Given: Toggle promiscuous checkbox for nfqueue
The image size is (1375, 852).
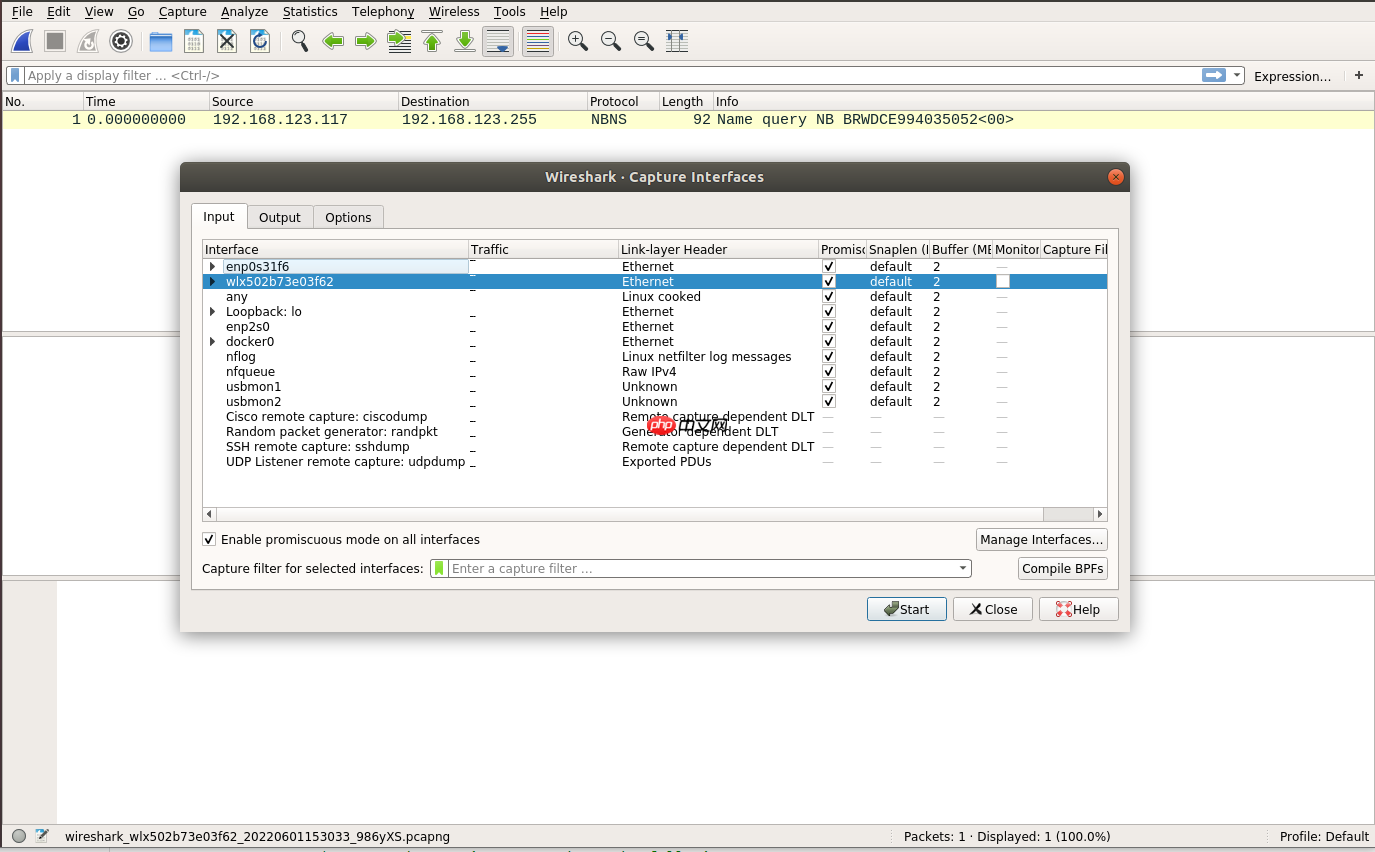Looking at the screenshot, I should [828, 372].
